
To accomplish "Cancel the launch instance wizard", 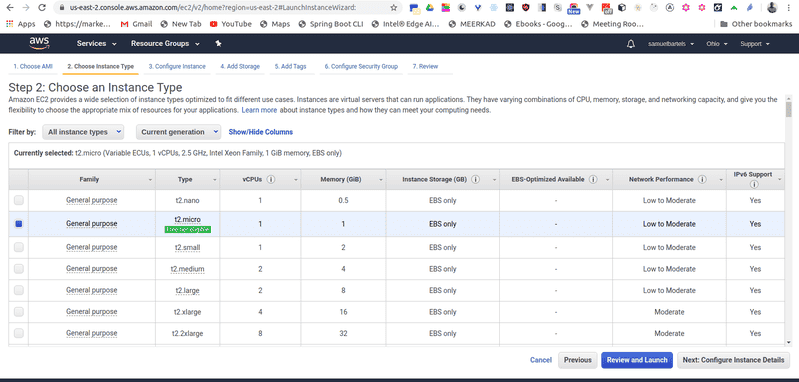I will pos(541,360).
